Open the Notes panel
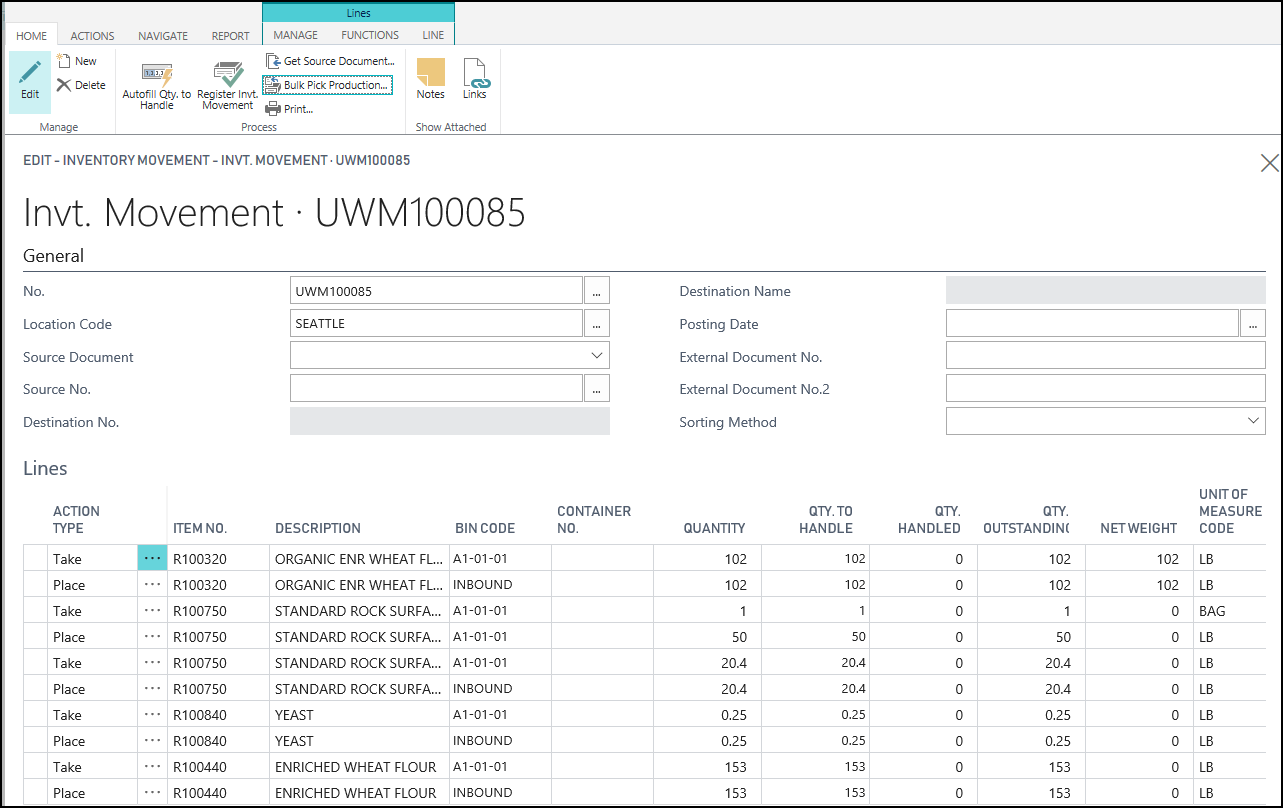This screenshot has height=808, width=1283. pos(430,79)
